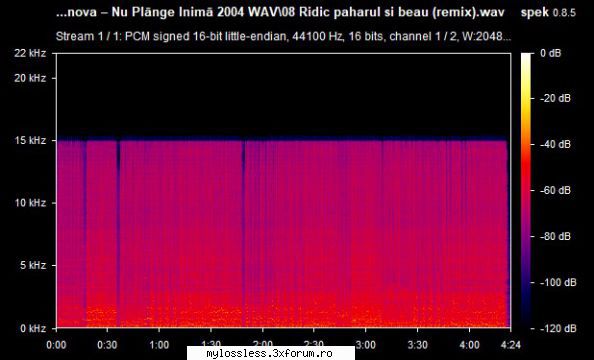Click the dB color gradient legend bar
The image size is (594, 360).
click(x=526, y=190)
